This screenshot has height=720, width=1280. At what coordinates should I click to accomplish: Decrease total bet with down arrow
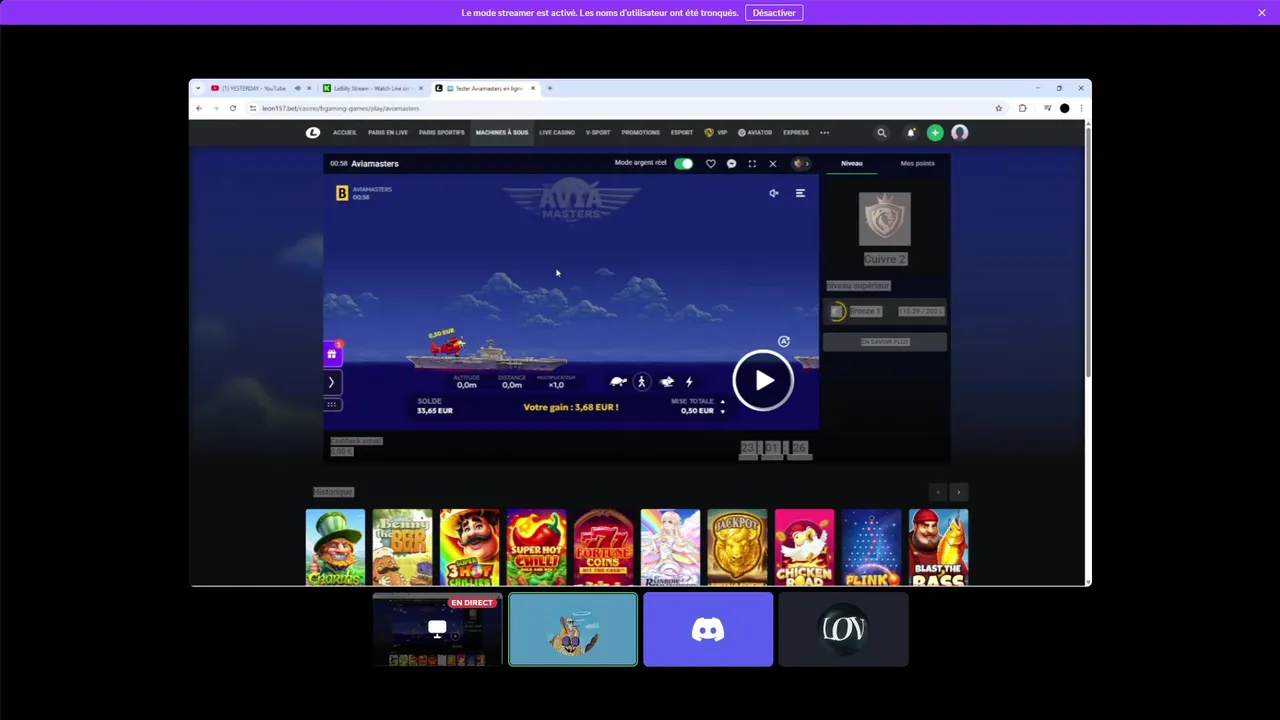click(x=722, y=411)
